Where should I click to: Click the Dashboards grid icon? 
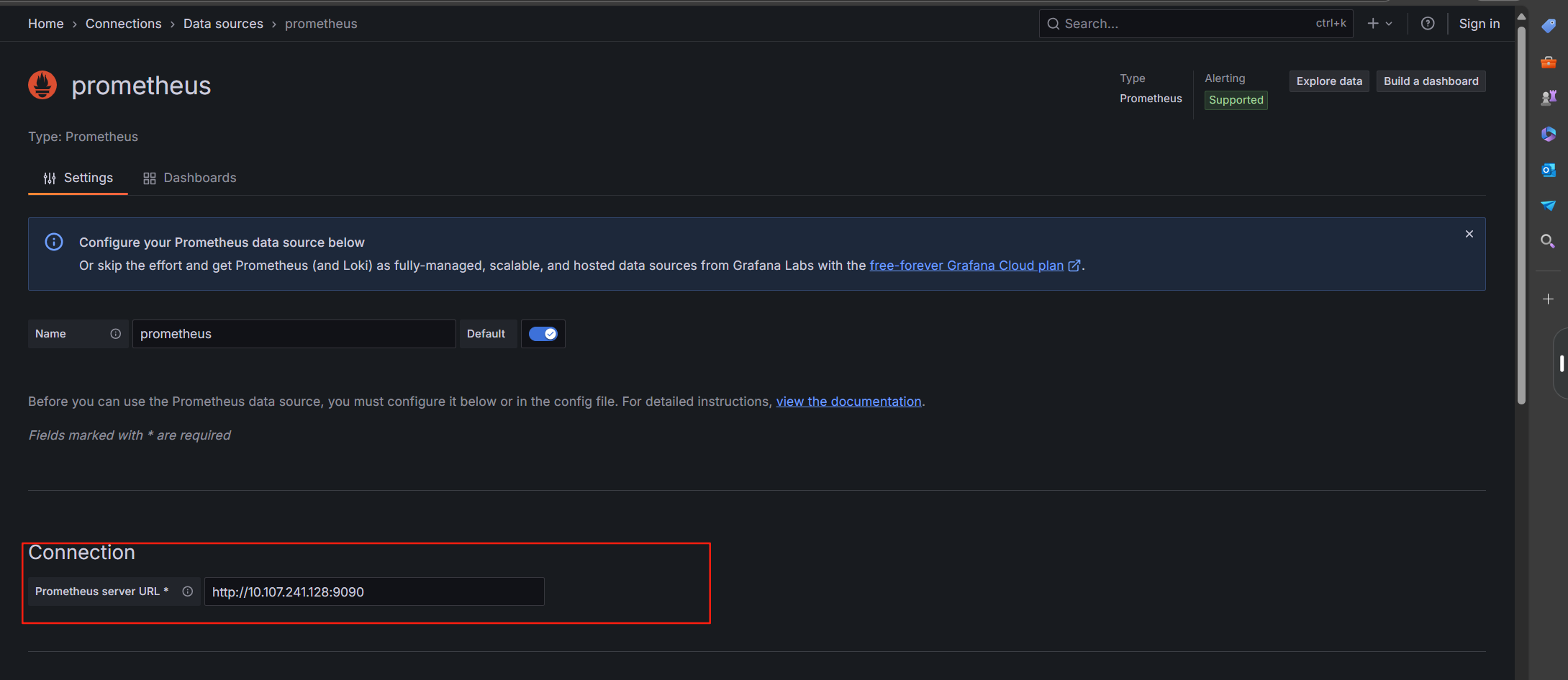click(x=150, y=178)
